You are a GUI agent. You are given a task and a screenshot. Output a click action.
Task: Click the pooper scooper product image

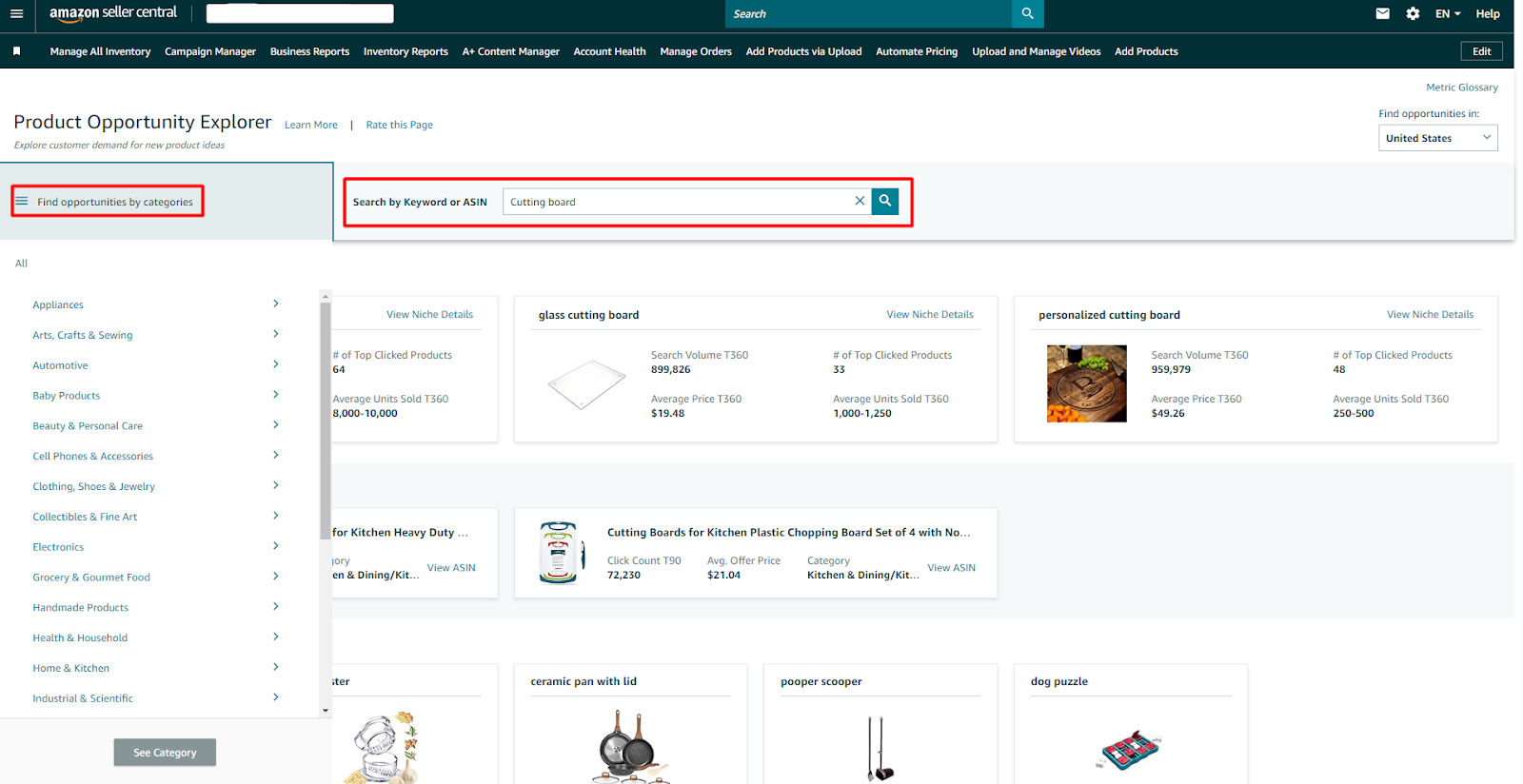click(880, 749)
